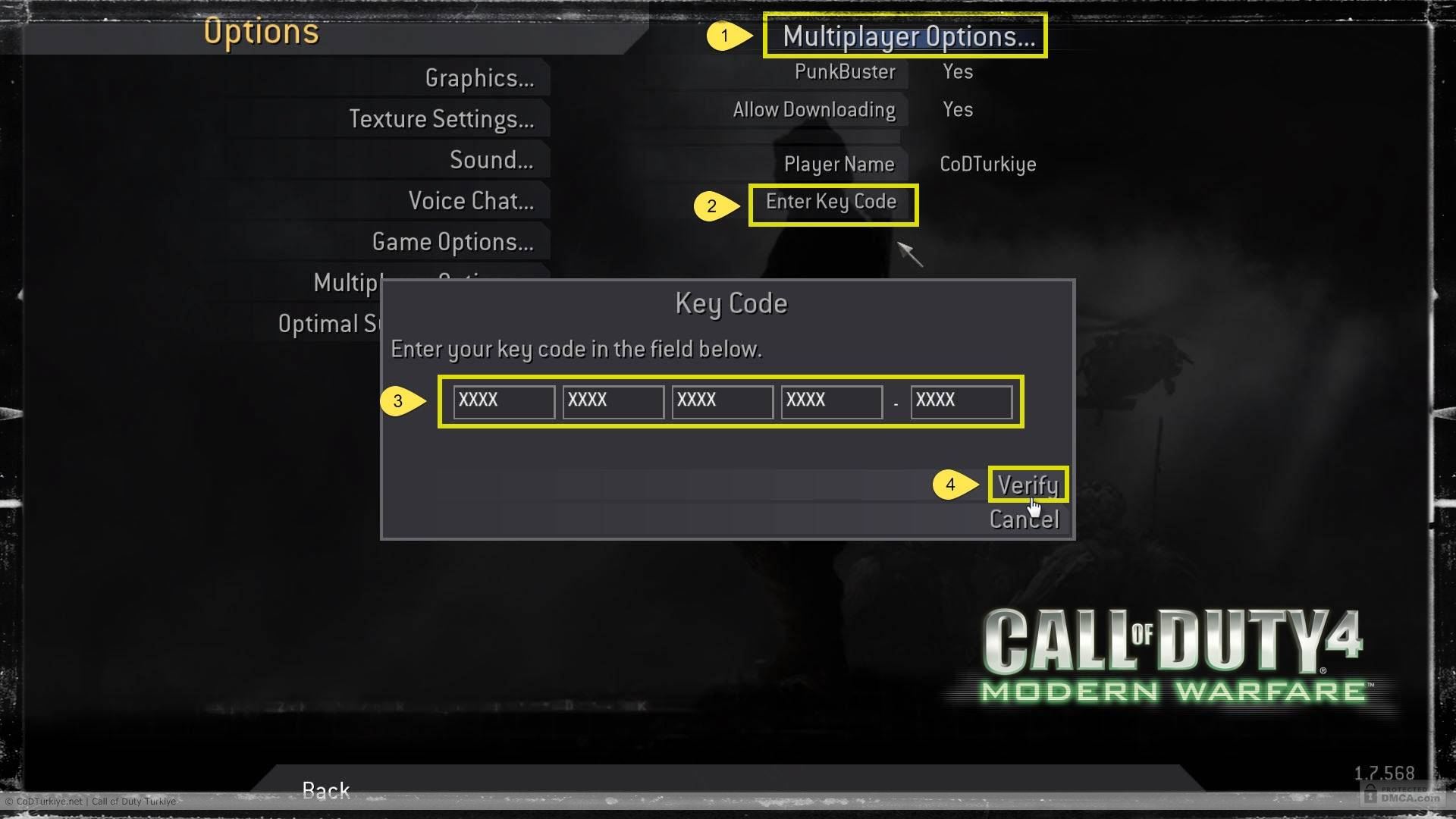Click the Graphics options menu item

click(x=480, y=77)
